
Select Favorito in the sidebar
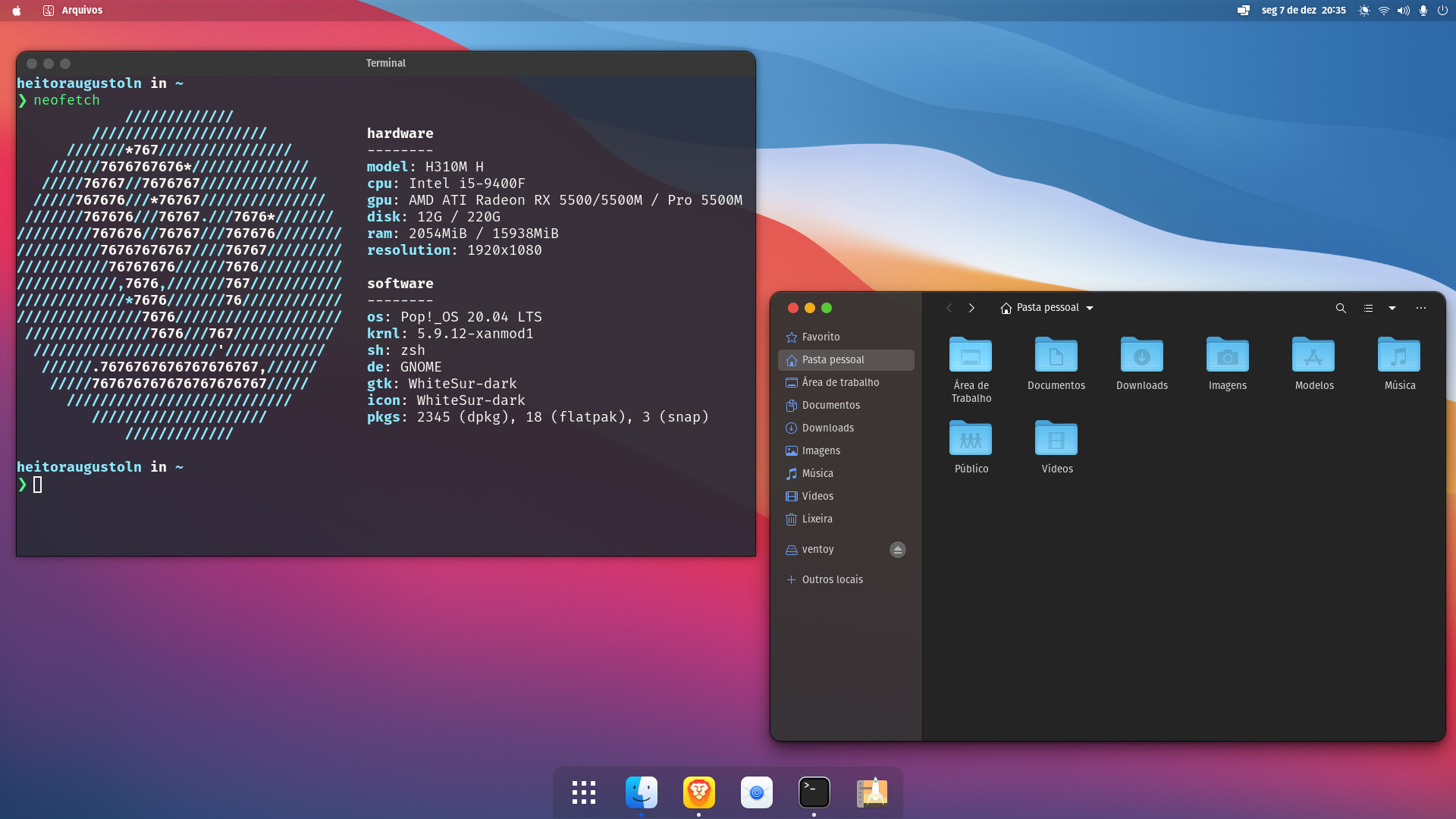point(820,337)
